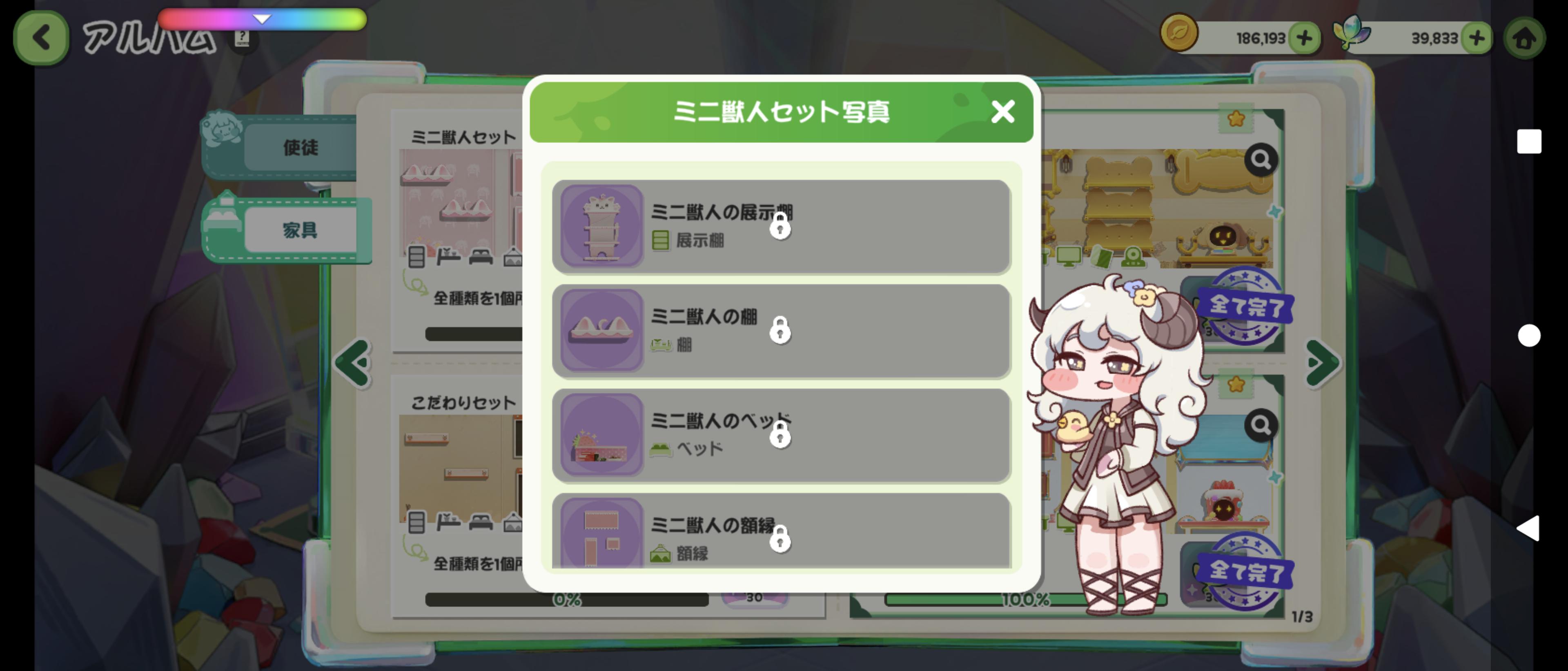Switch to the 家具 tab
Screen dimensions: 1568x671
click(x=300, y=230)
